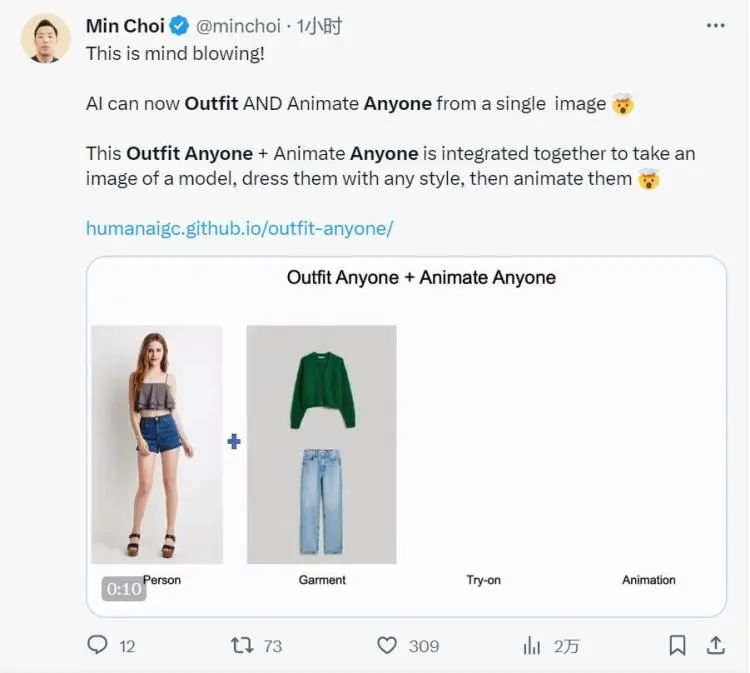The height and width of the screenshot is (673, 750).
Task: Open the three-dot more options menu
Action: 716,26
